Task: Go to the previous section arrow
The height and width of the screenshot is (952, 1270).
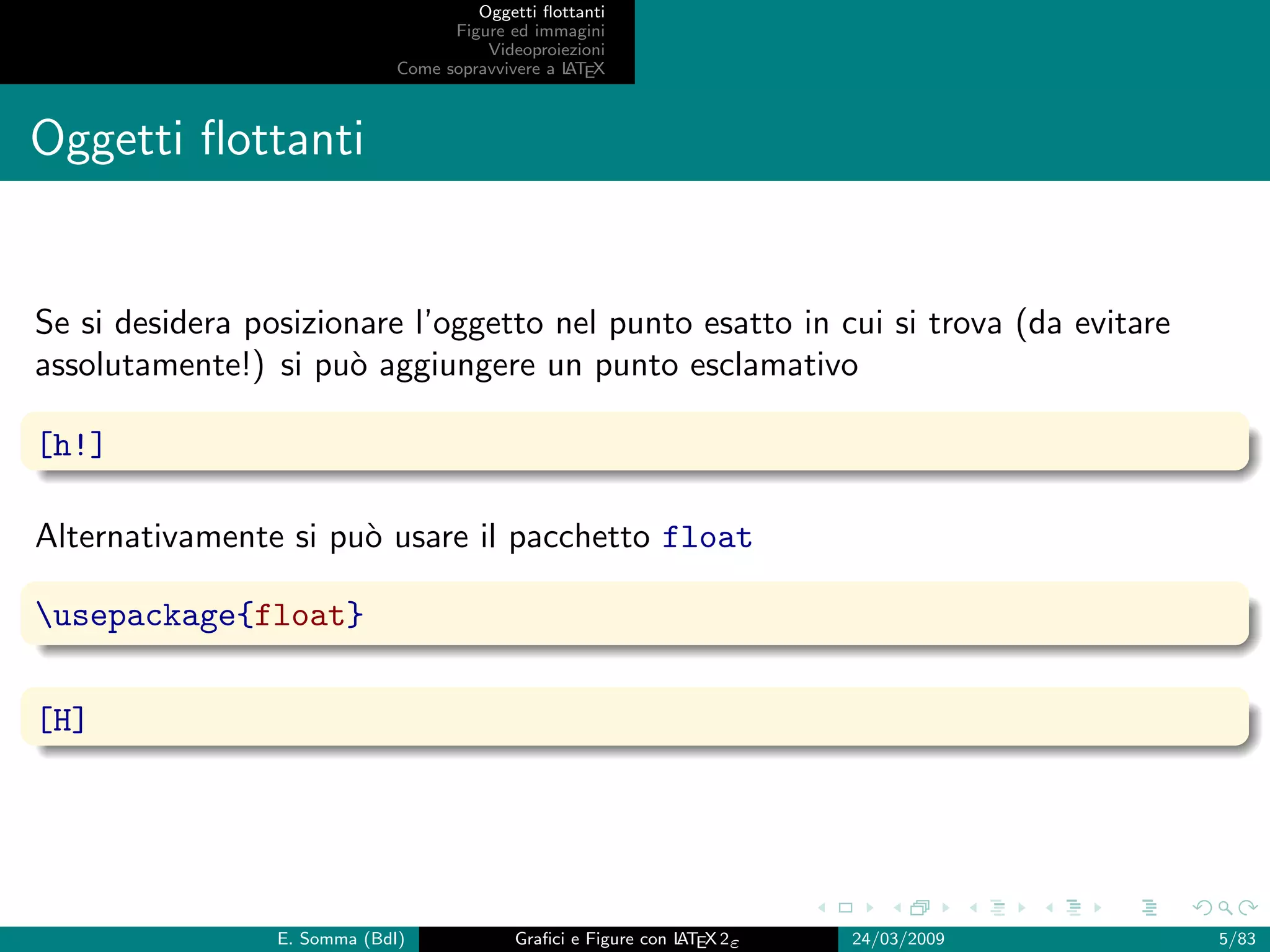Action: 1049,908
